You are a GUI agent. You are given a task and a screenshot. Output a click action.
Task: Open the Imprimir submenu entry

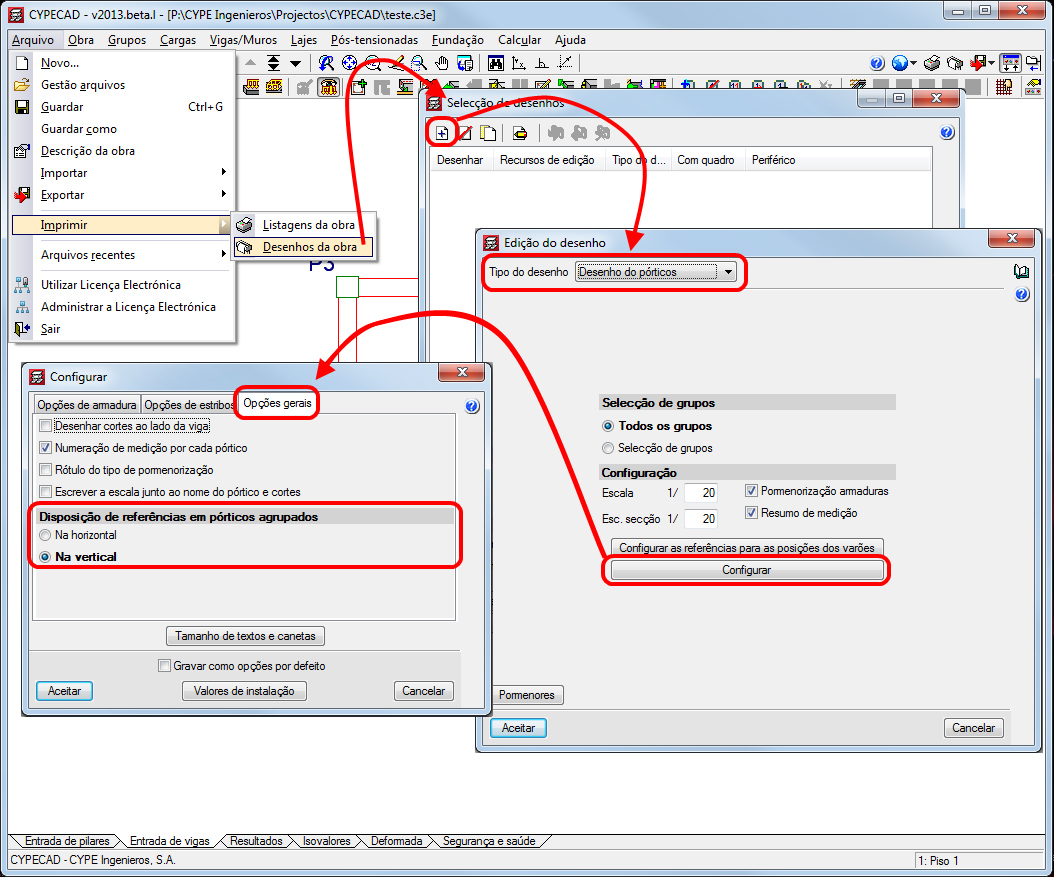pyautogui.click(x=122, y=225)
